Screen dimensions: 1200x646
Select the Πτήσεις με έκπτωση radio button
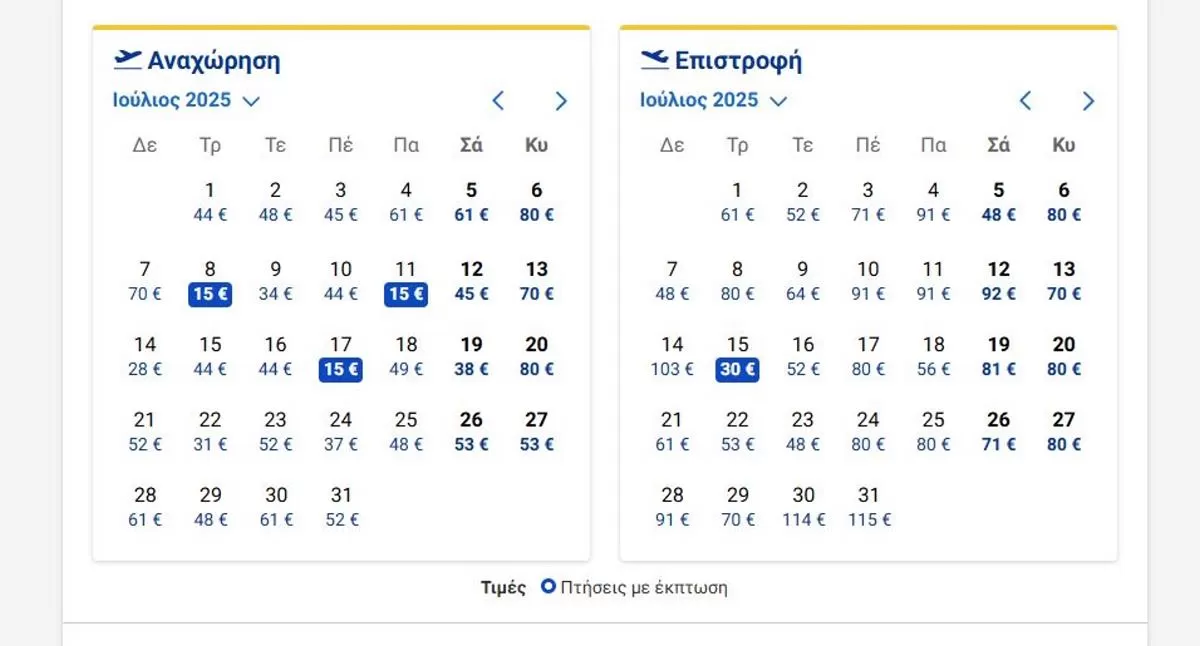[548, 587]
